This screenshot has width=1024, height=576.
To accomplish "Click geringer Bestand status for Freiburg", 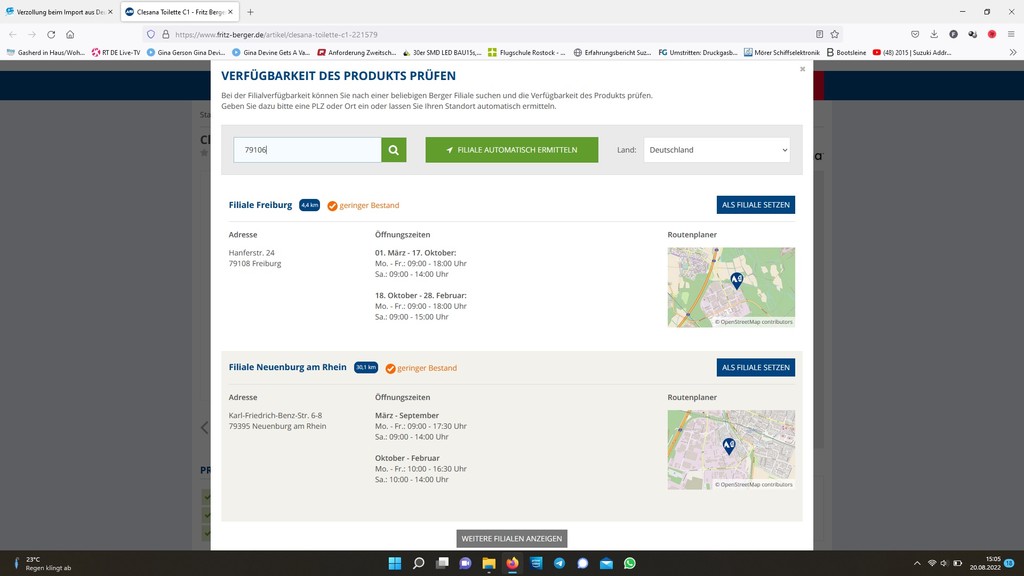I will pos(363,205).
